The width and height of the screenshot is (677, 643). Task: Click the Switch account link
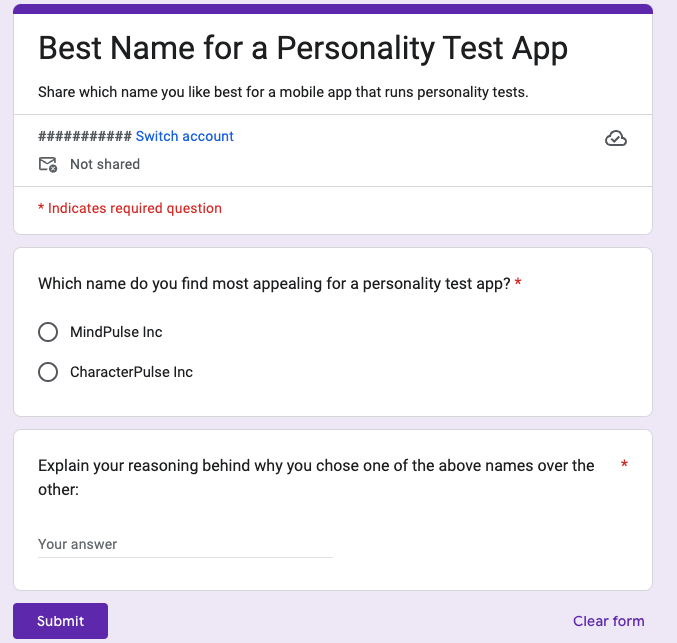[185, 136]
